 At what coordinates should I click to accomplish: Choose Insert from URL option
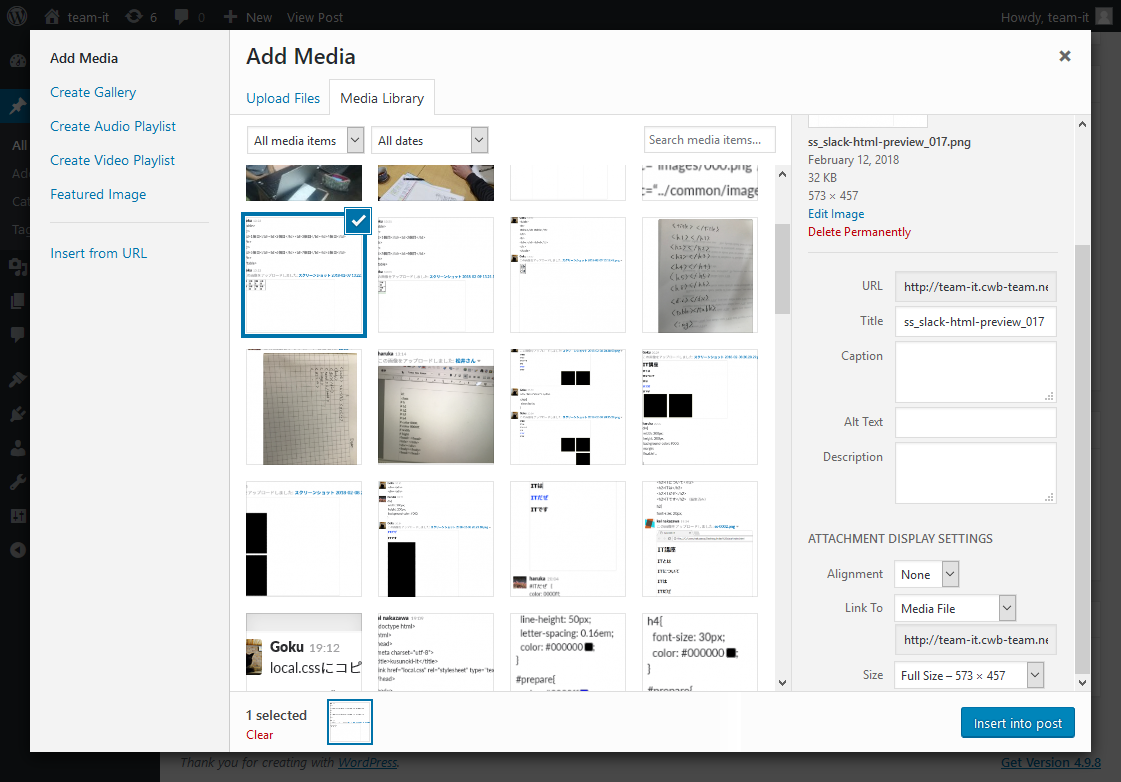click(98, 253)
